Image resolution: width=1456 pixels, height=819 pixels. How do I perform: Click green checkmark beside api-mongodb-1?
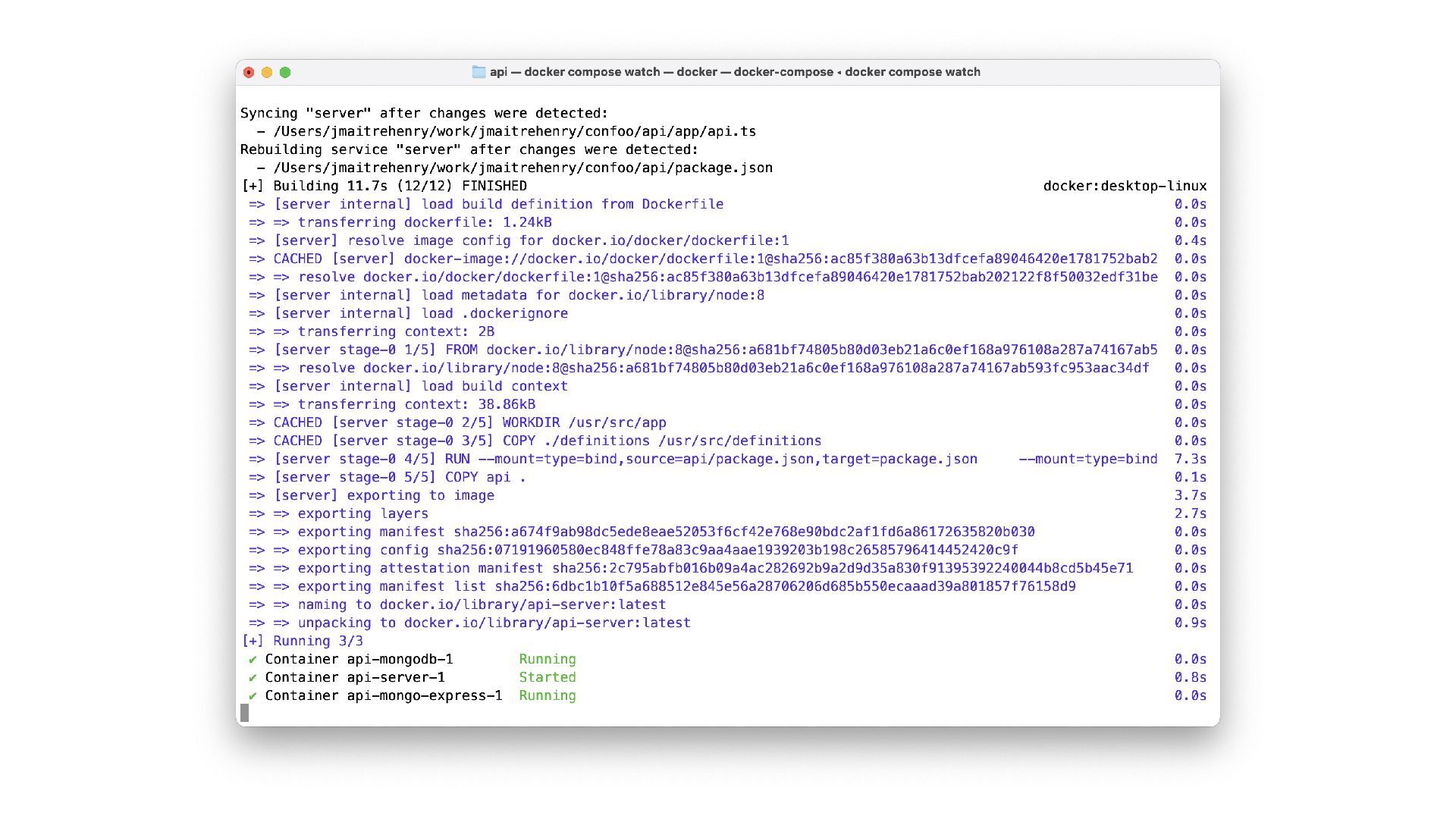[x=253, y=660]
